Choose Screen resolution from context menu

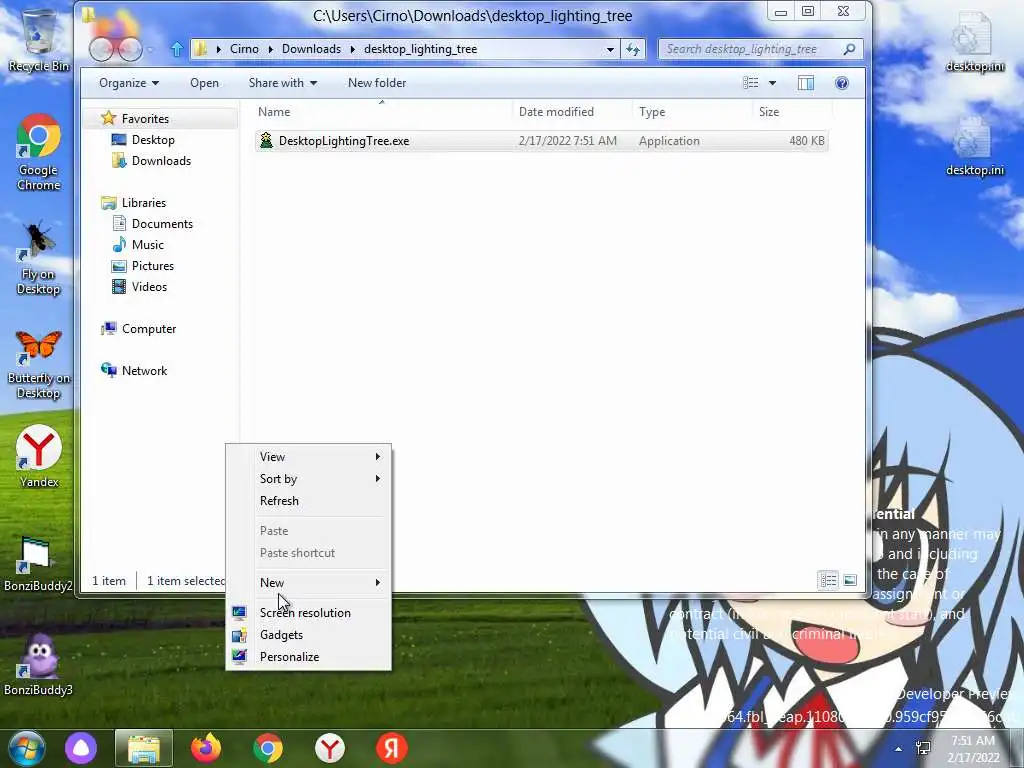[308, 613]
